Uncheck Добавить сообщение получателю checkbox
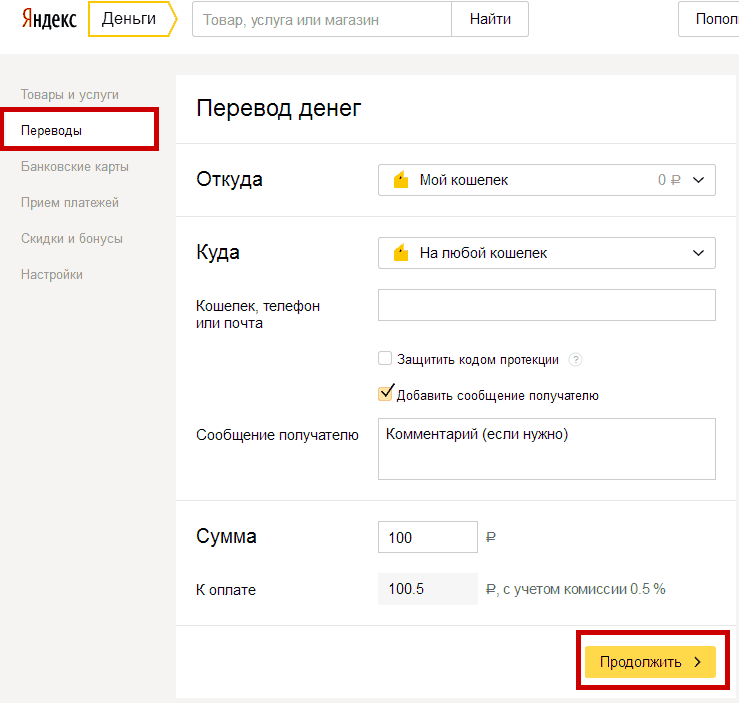Viewport: 739px width, 703px height. [386, 393]
